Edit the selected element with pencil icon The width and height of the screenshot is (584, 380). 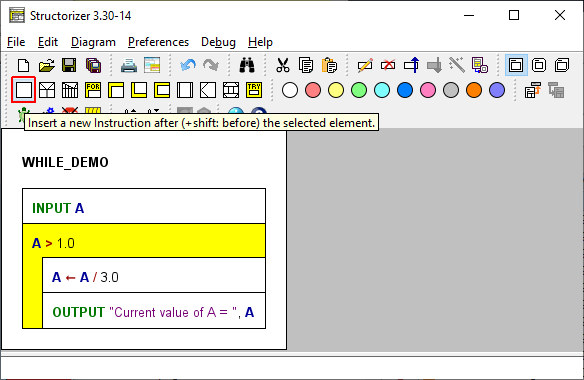(365, 66)
